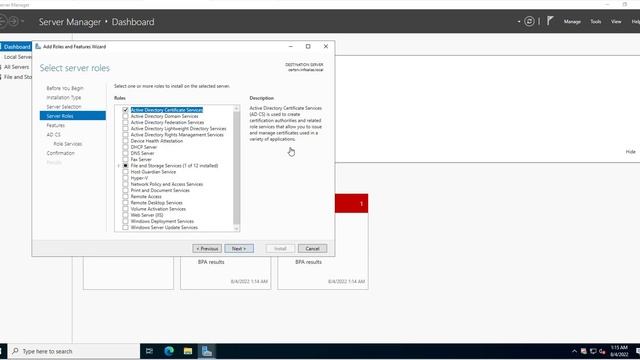Viewport: 640px width, 360px height.
Task: Go to Role Services wizard step
Action: point(68,144)
